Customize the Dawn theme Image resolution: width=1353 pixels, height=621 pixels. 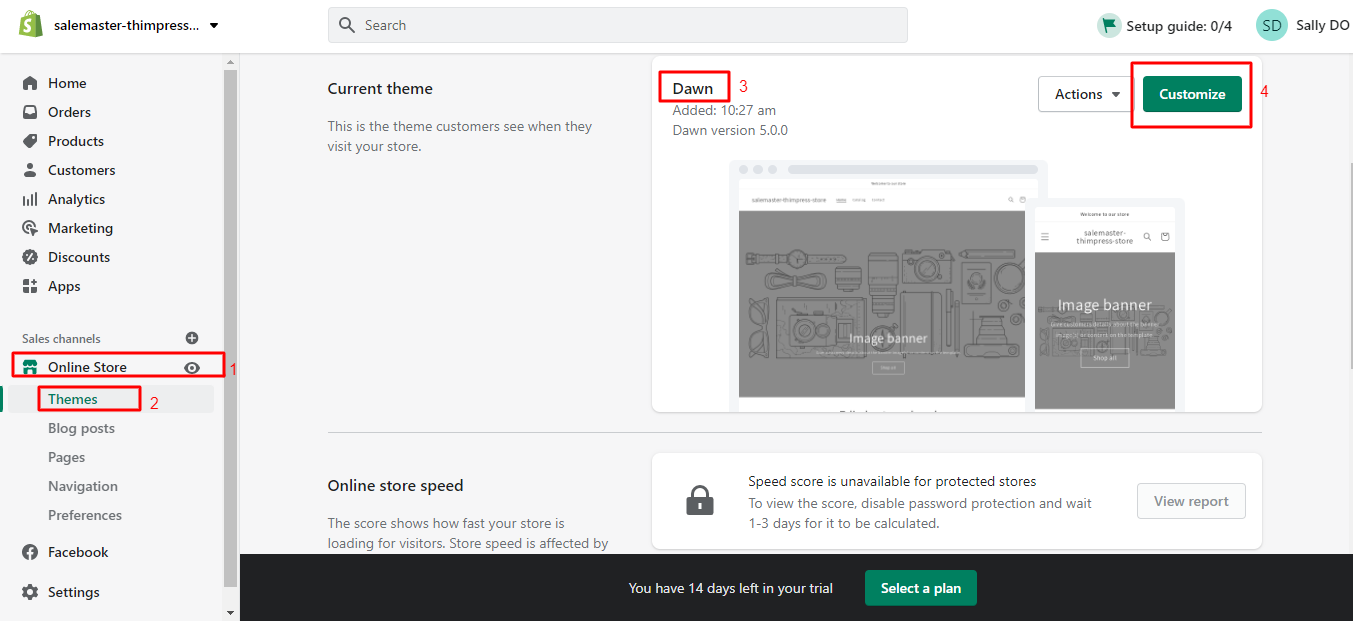[1190, 93]
